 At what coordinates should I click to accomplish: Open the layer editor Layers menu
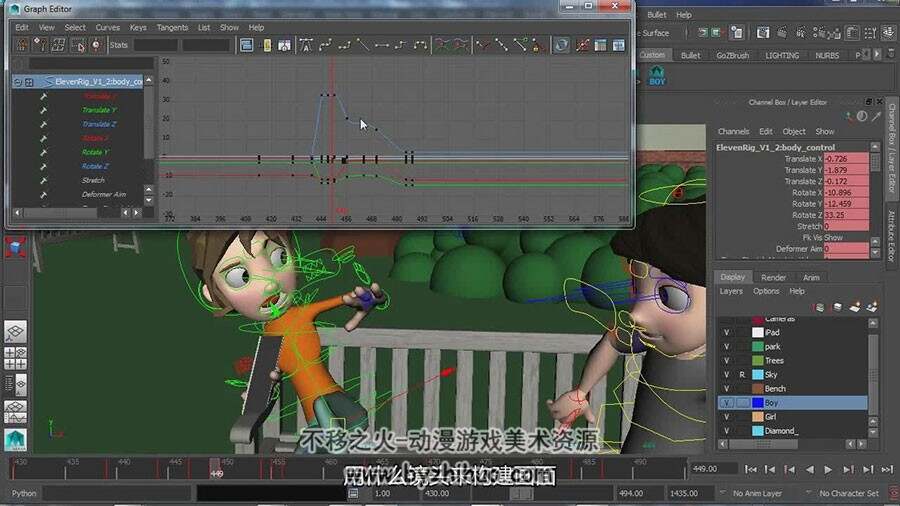(x=731, y=291)
